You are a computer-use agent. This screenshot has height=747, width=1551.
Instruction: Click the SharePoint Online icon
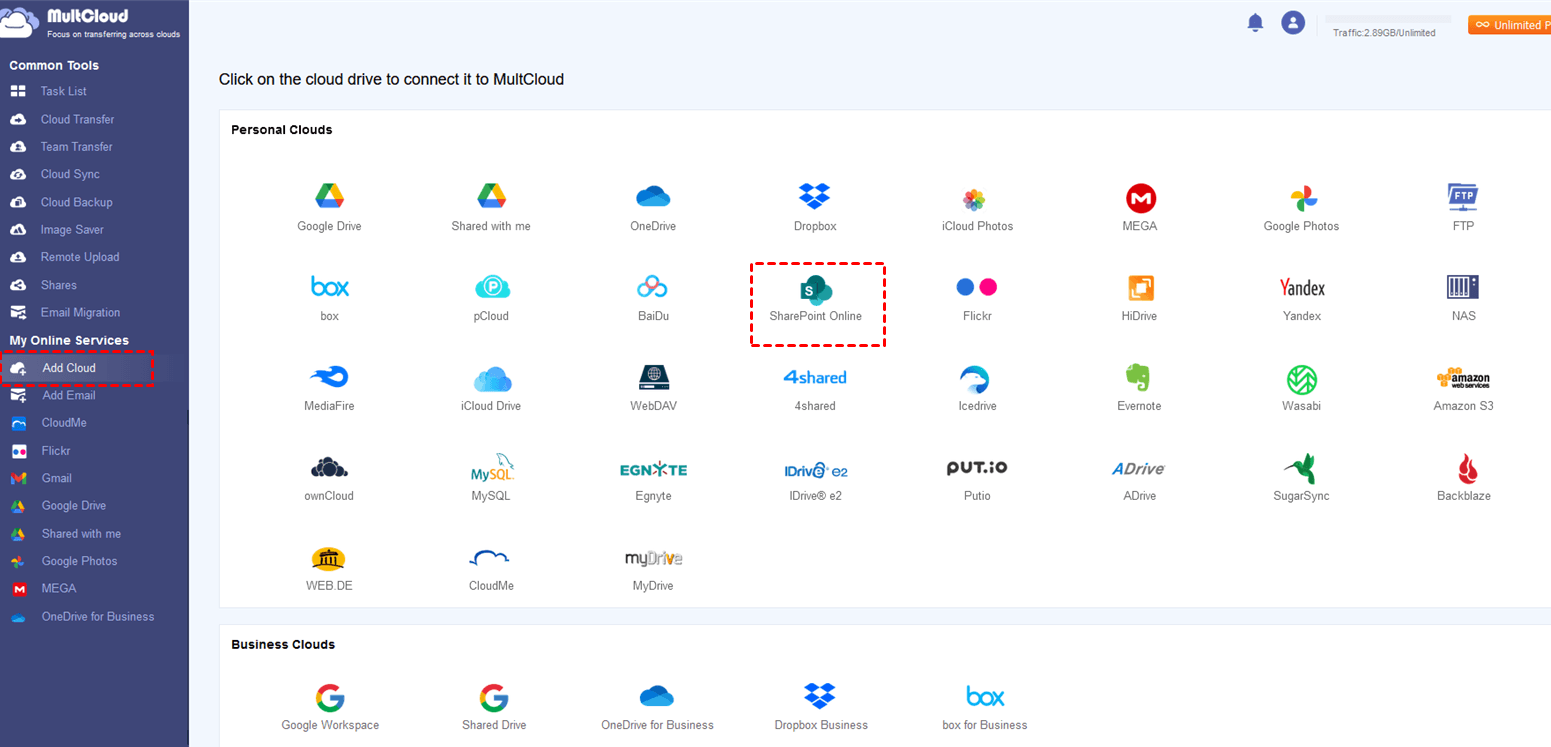(x=816, y=290)
